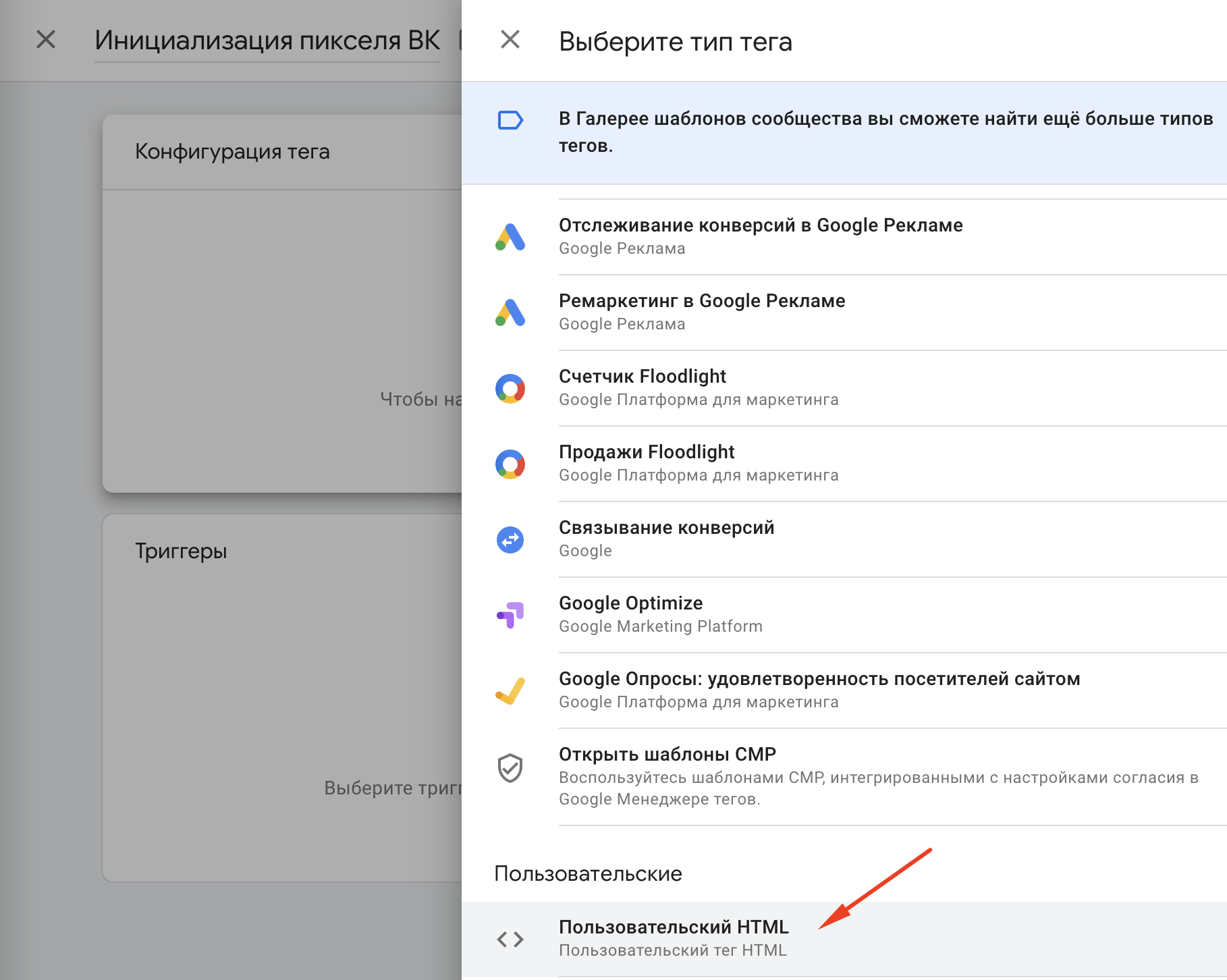Image resolution: width=1227 pixels, height=980 pixels.
Task: Click Google Marketing Platform subtitle text
Action: [661, 626]
